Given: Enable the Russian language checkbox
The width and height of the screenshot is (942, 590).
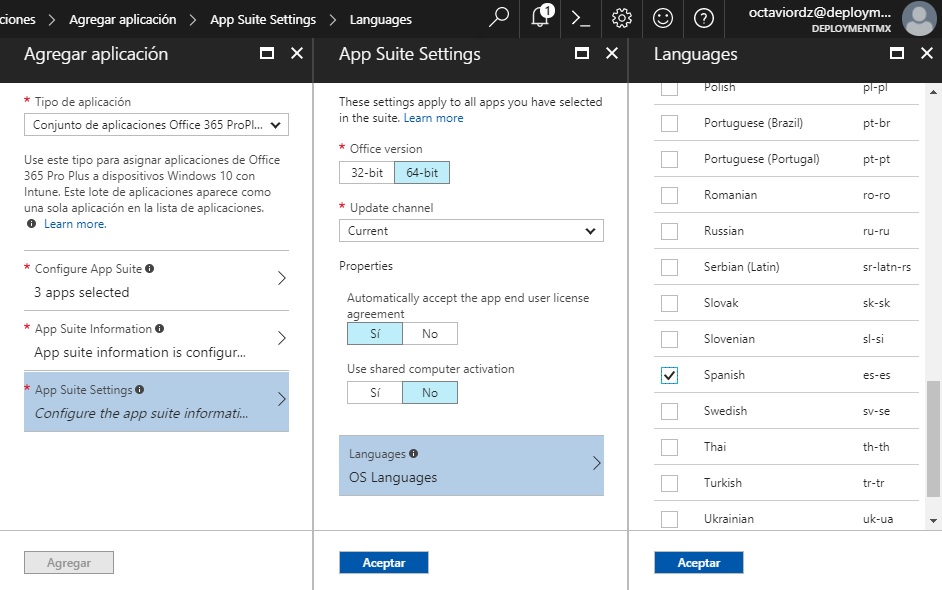Looking at the screenshot, I should [669, 231].
